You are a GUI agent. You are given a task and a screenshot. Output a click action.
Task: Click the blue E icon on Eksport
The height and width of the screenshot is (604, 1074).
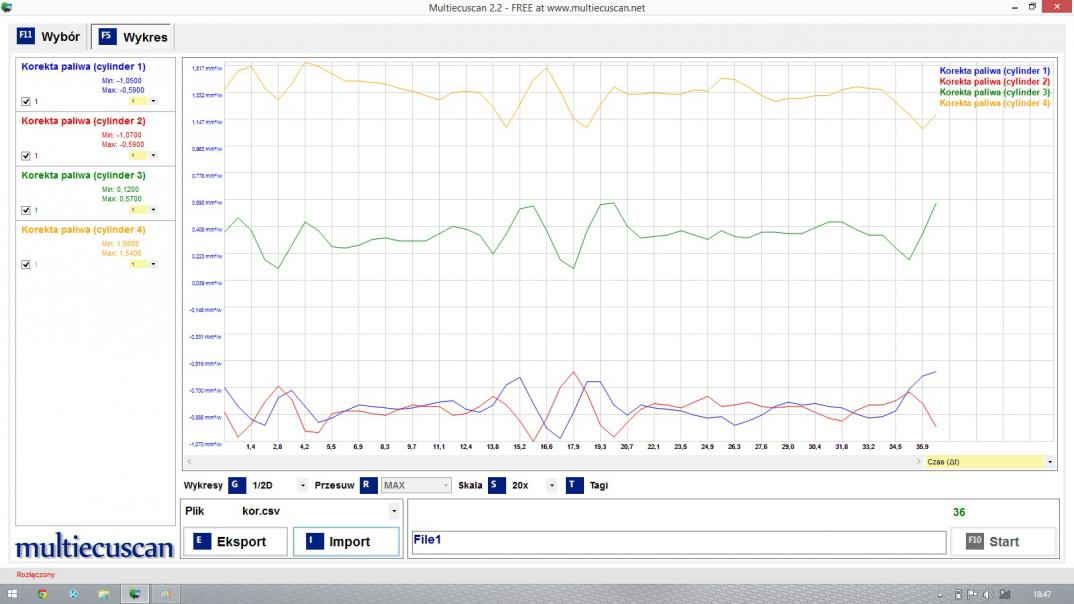click(201, 541)
